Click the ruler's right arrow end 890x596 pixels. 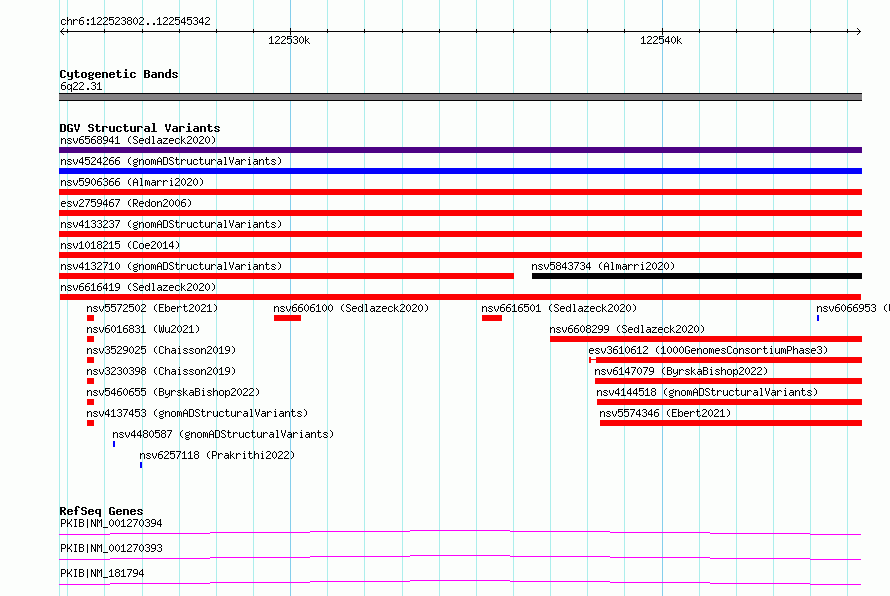[x=858, y=31]
